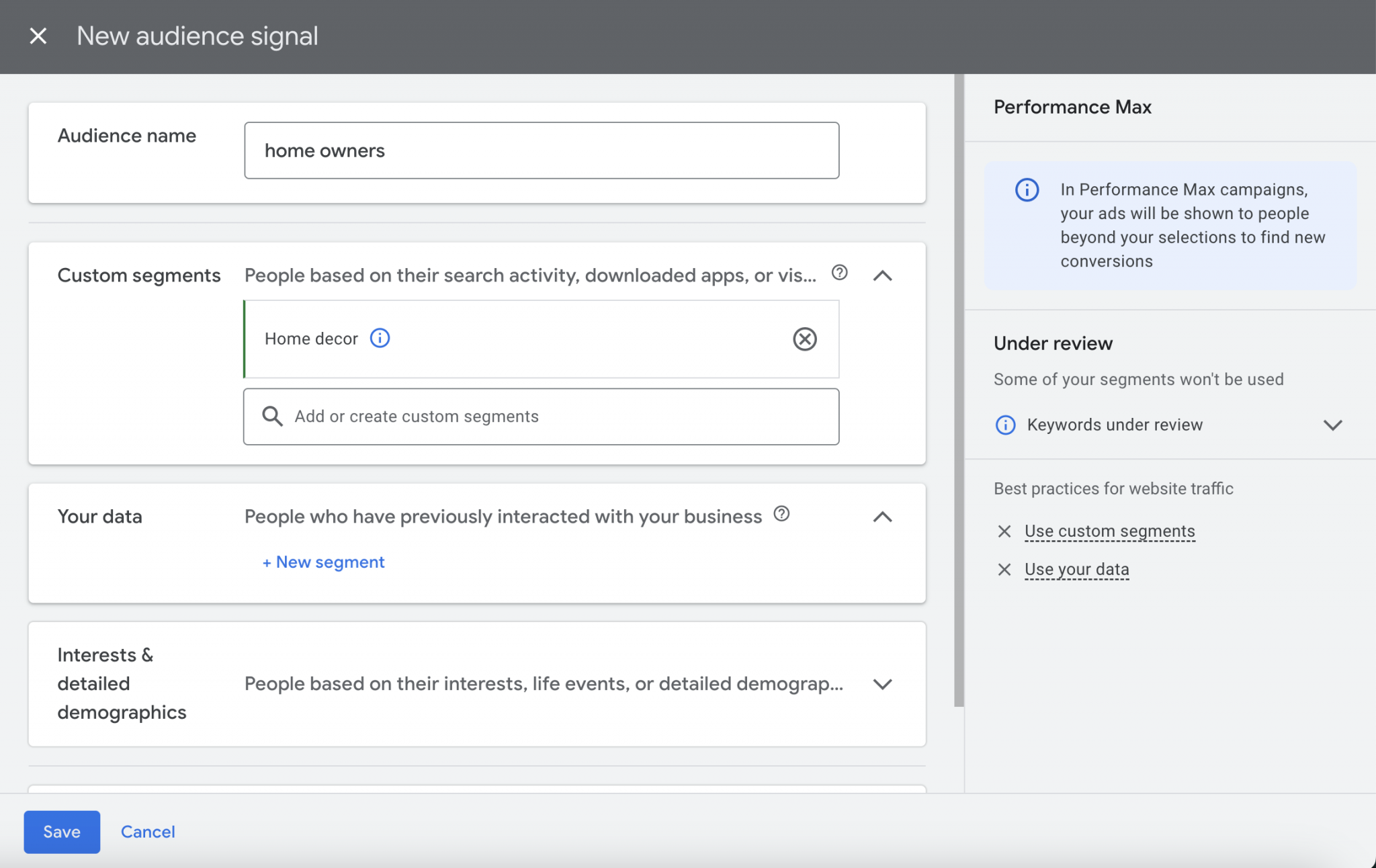Image resolution: width=1376 pixels, height=868 pixels.
Task: Open Your data help question icon
Action: 781,514
